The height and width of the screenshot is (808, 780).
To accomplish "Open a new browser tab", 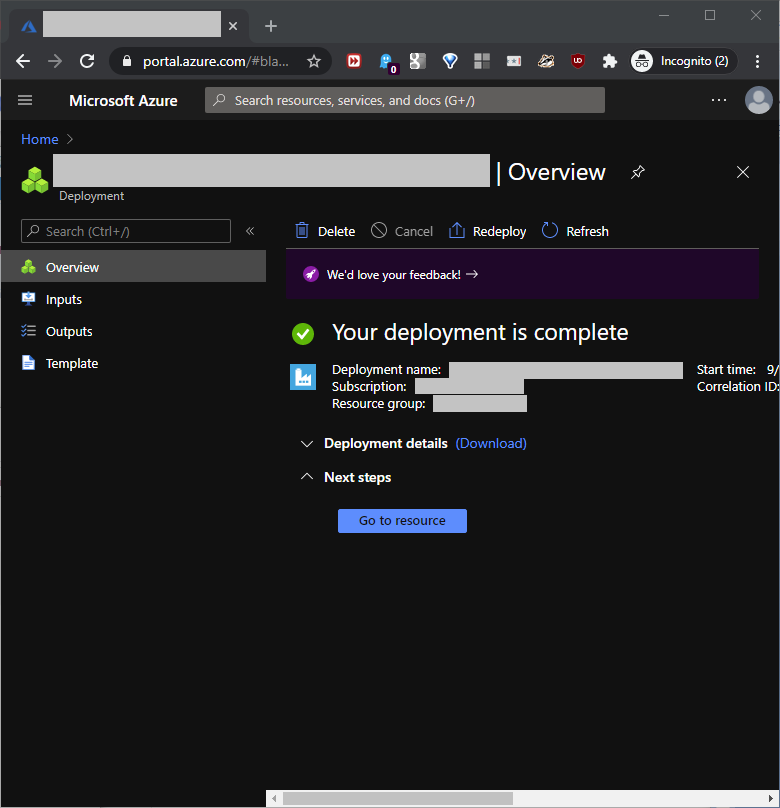I will (x=271, y=26).
